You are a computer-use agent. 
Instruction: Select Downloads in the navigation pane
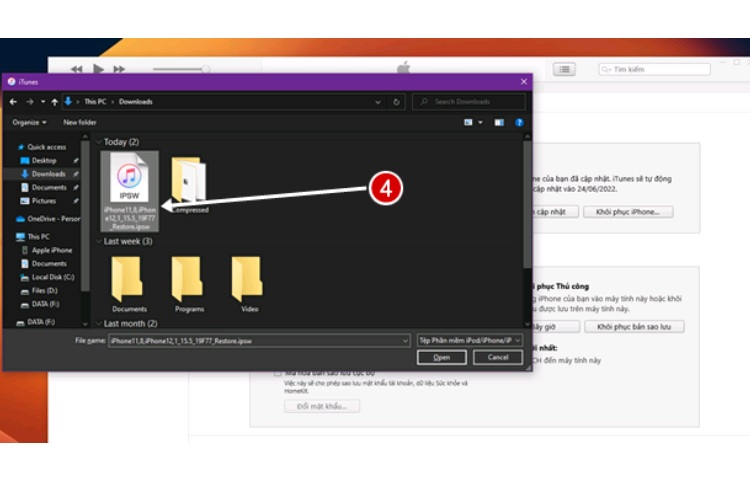(43, 174)
